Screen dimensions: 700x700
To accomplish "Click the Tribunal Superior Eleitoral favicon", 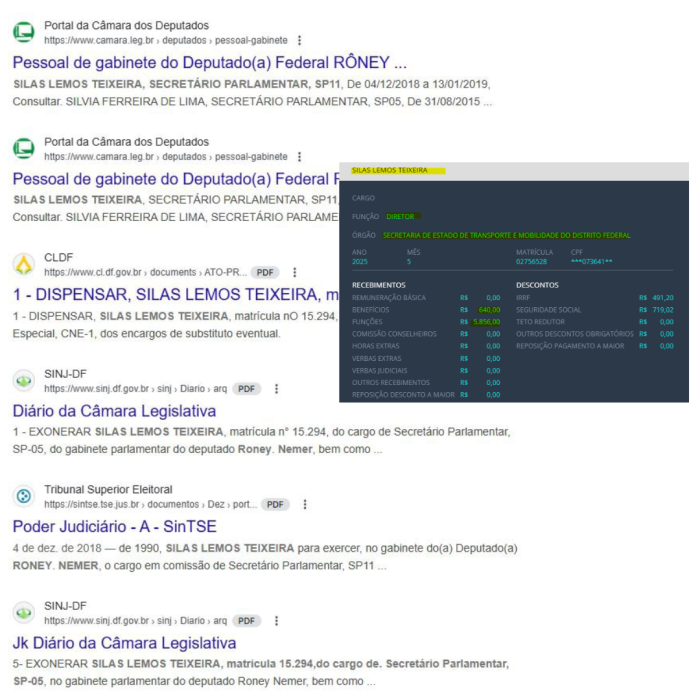I will (x=24, y=496).
